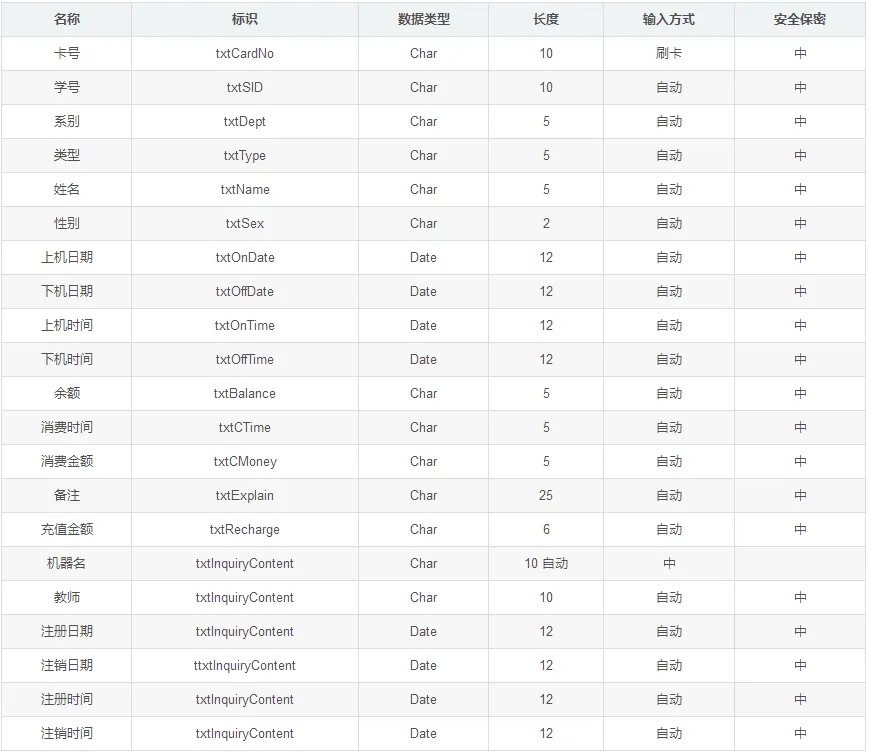Select the 注销时间 name cell
870x754 pixels.
click(67, 733)
